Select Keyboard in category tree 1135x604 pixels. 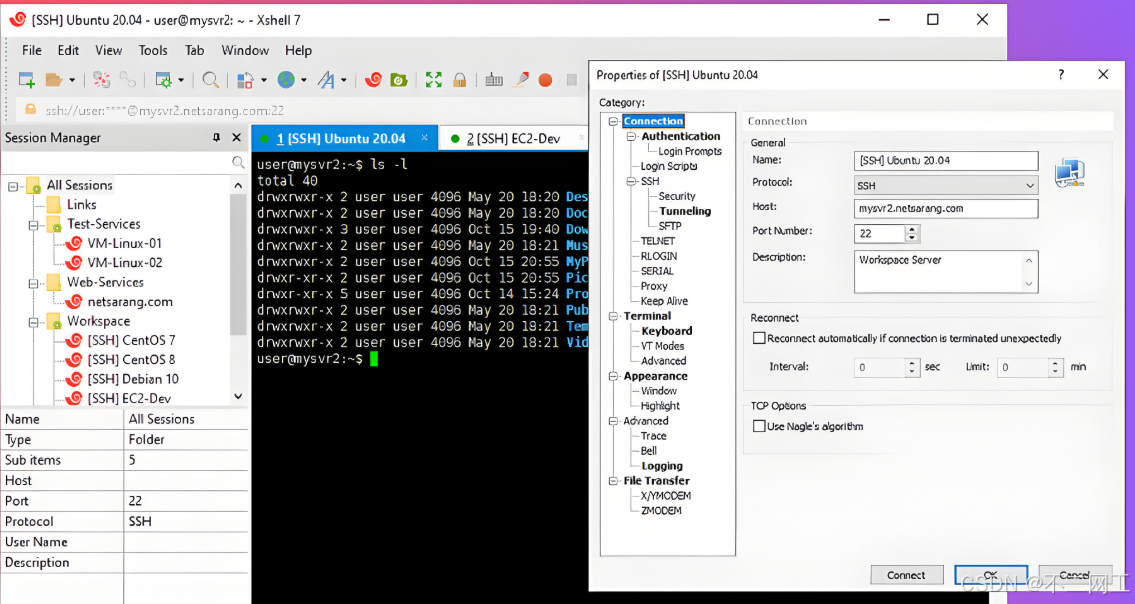[667, 330]
